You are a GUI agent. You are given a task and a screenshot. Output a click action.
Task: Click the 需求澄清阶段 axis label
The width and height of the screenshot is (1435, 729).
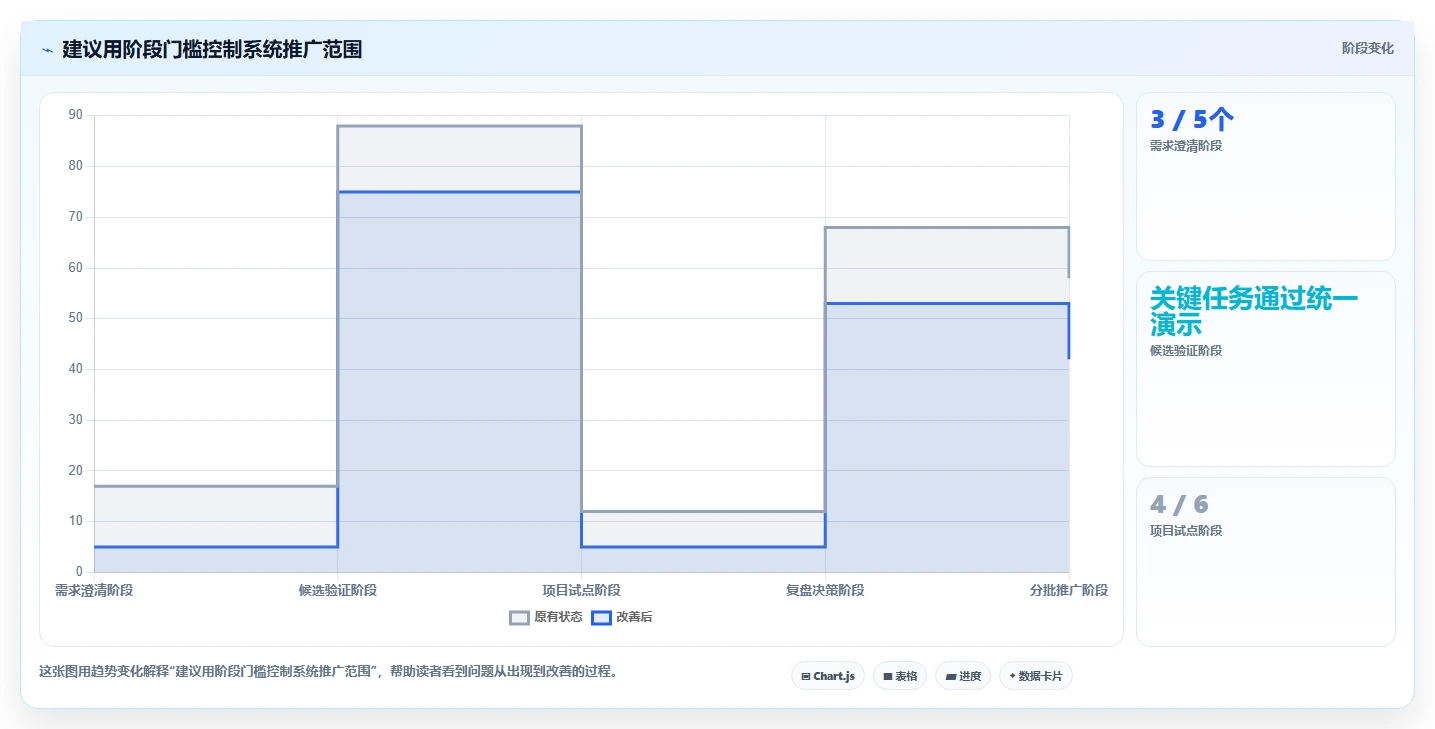point(94,590)
